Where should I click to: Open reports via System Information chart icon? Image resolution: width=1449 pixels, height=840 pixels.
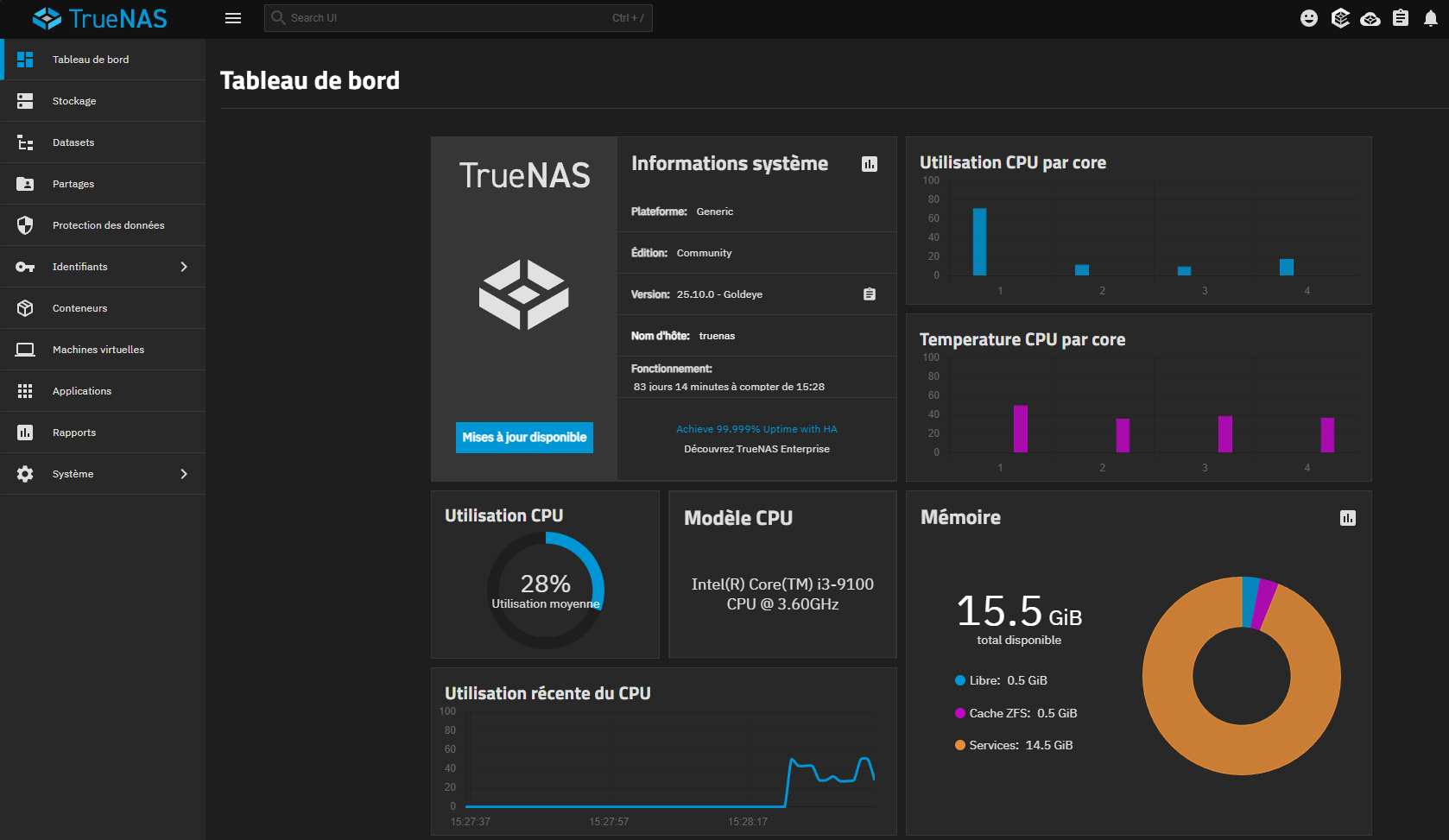(x=869, y=163)
